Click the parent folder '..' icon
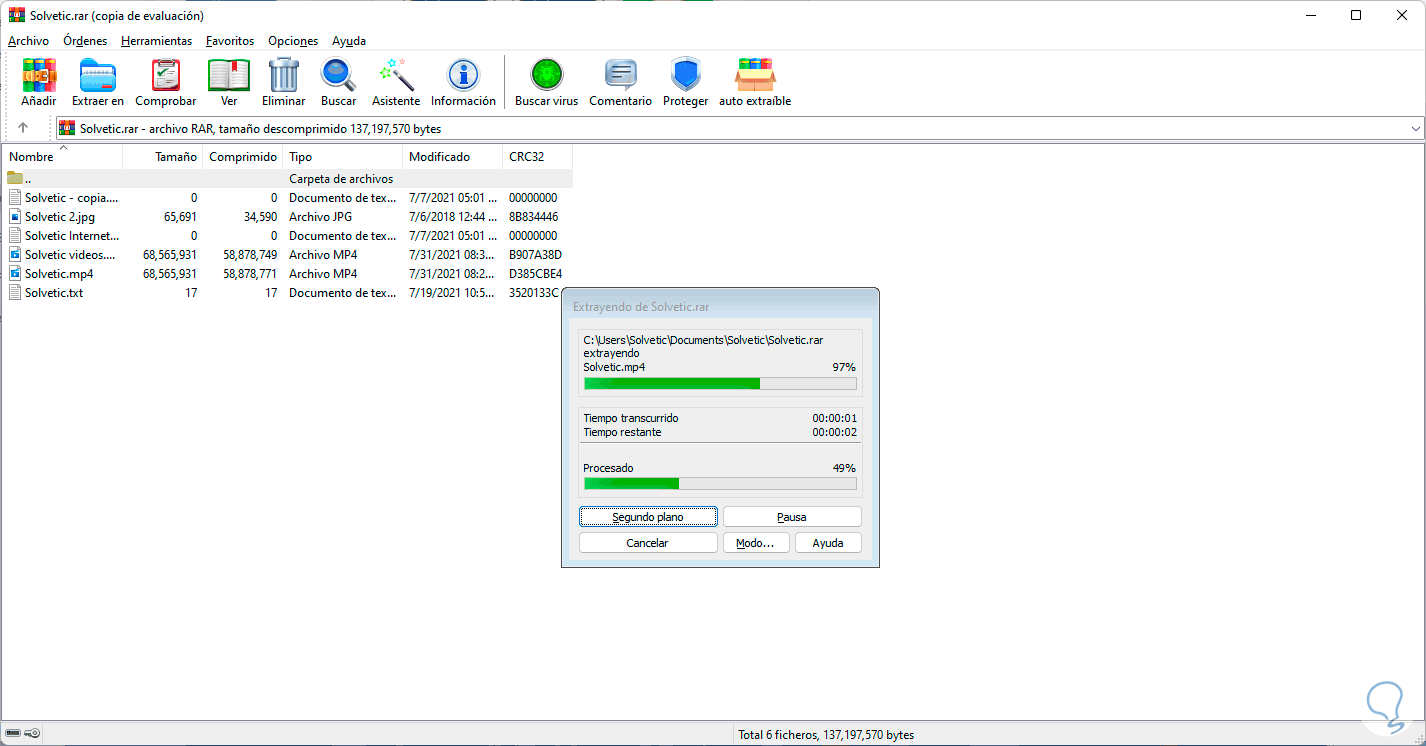This screenshot has width=1426, height=746. tap(15, 178)
